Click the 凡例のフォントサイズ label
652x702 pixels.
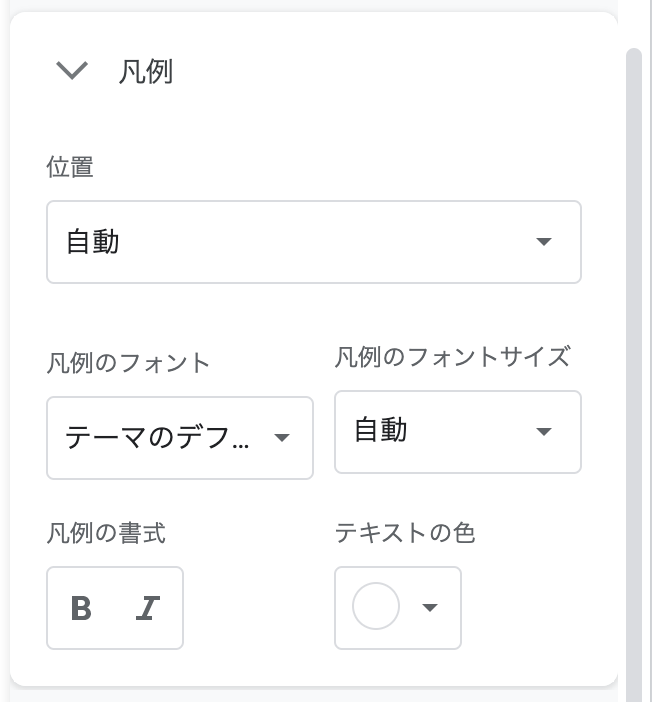coord(452,356)
